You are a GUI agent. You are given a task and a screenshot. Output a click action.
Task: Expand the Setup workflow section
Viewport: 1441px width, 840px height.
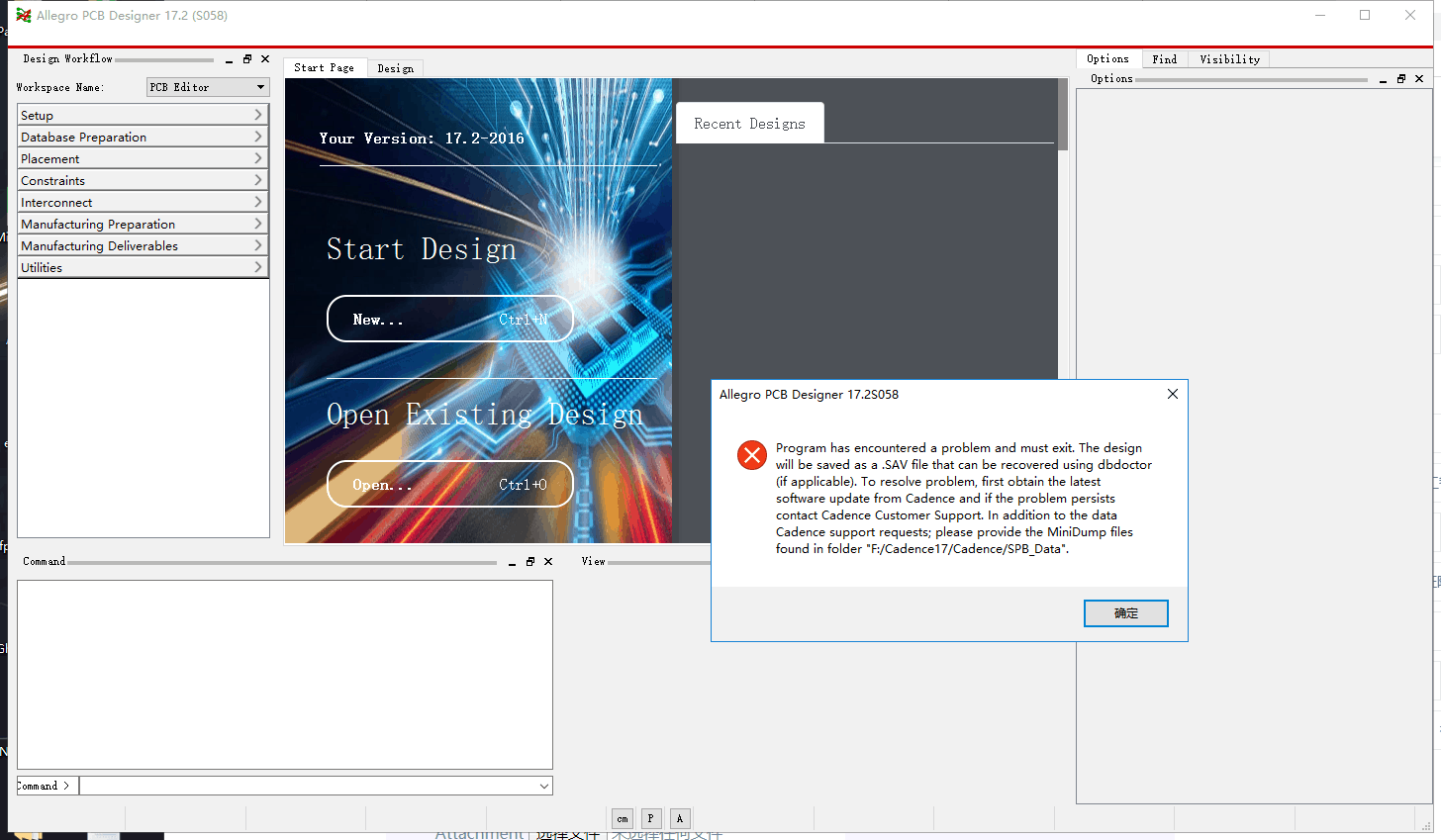click(143, 115)
